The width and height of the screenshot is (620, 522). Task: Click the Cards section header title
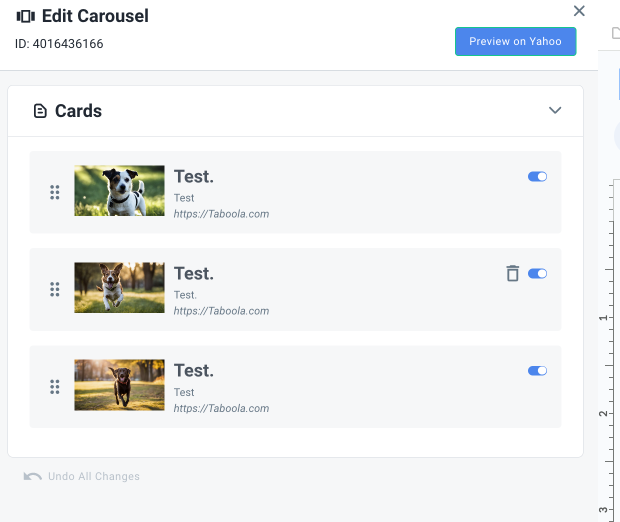[78, 111]
